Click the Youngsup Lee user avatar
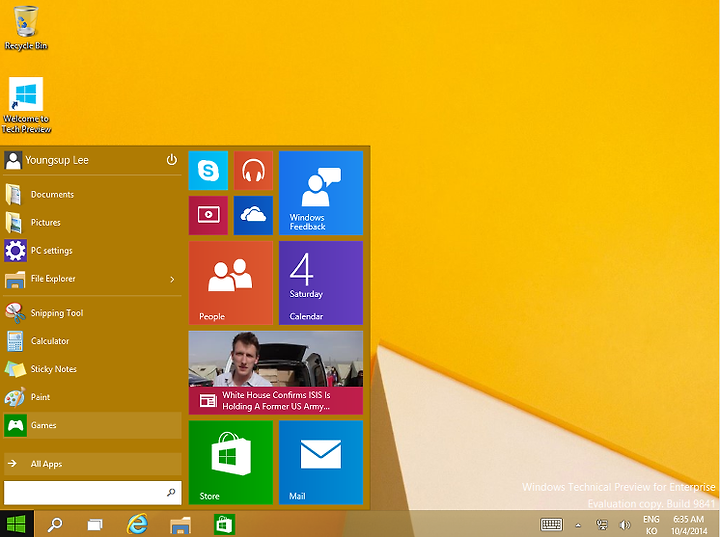Screen dimensions: 720x537 pos(13,160)
